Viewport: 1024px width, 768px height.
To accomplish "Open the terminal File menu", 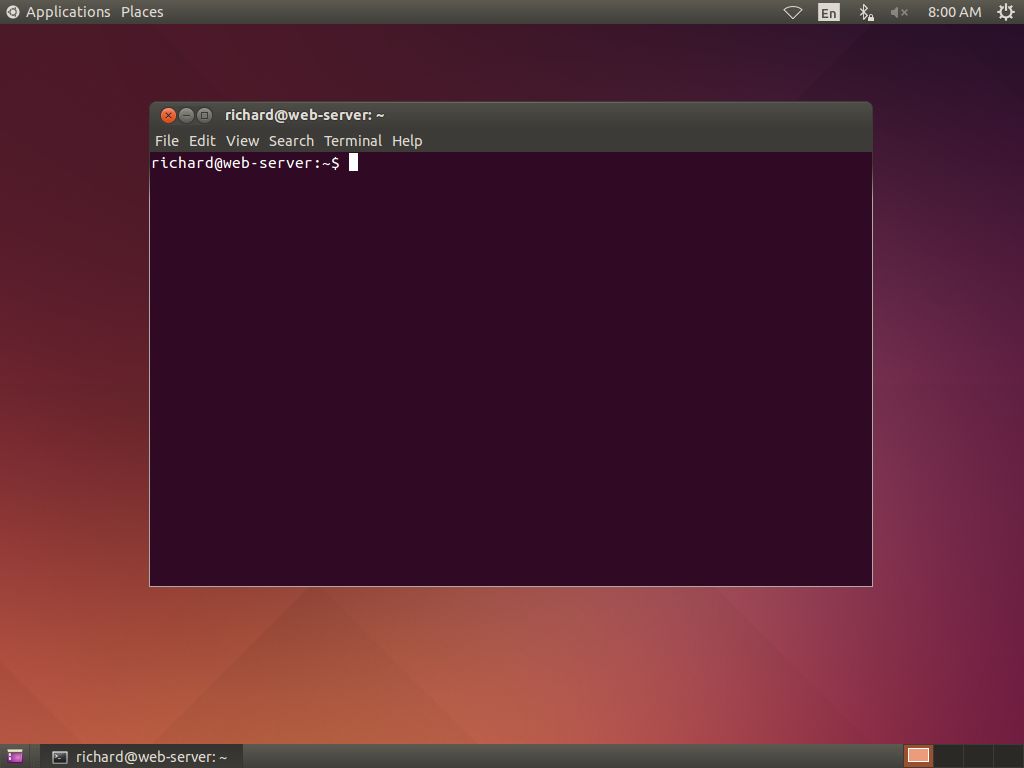I will point(167,140).
